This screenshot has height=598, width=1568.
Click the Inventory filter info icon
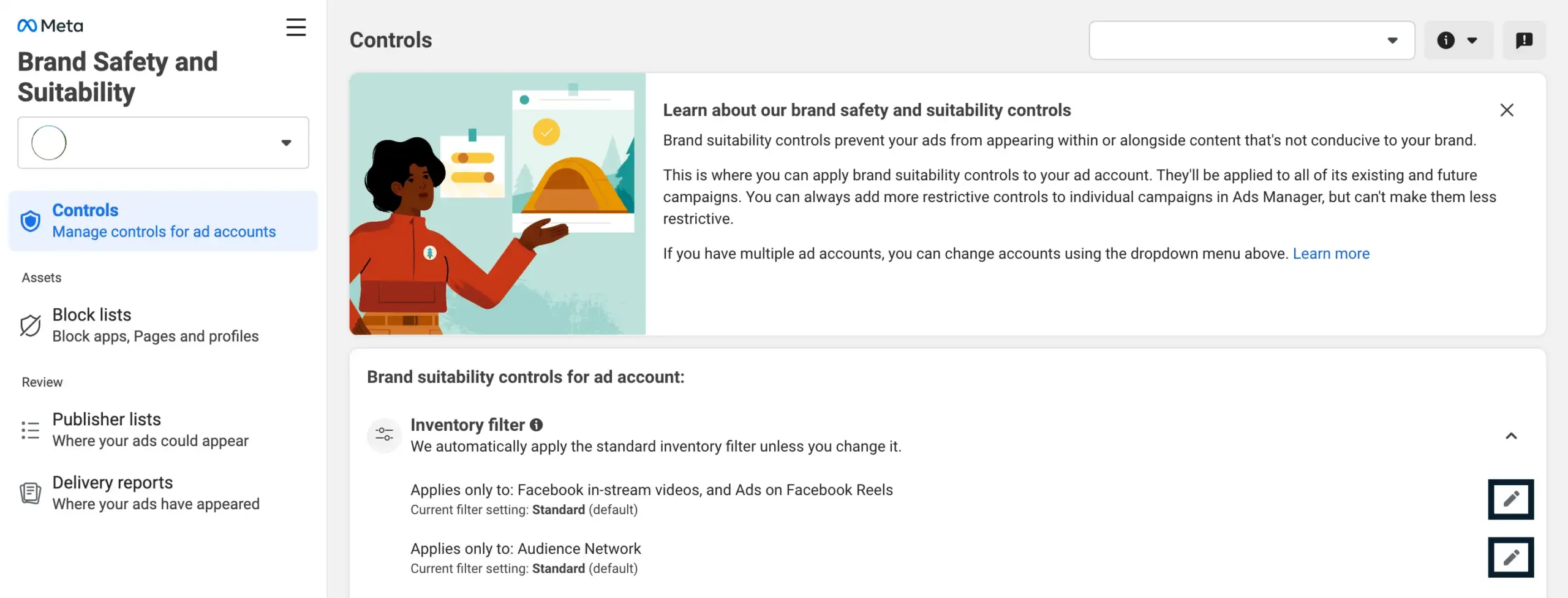(x=537, y=425)
